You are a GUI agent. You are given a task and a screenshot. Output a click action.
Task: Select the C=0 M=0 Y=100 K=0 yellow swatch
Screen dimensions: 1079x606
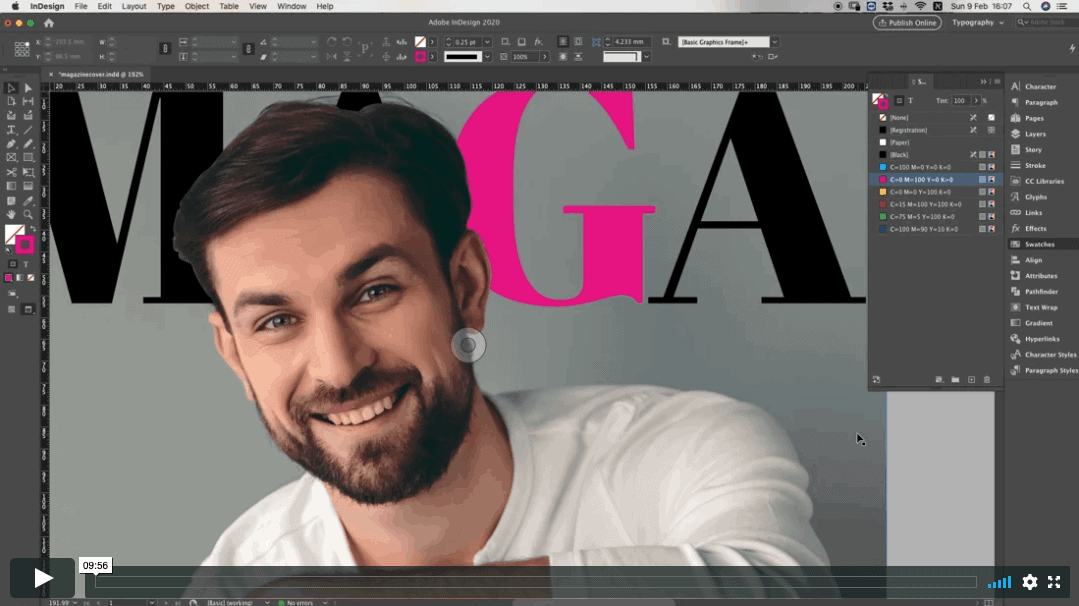tap(920, 192)
